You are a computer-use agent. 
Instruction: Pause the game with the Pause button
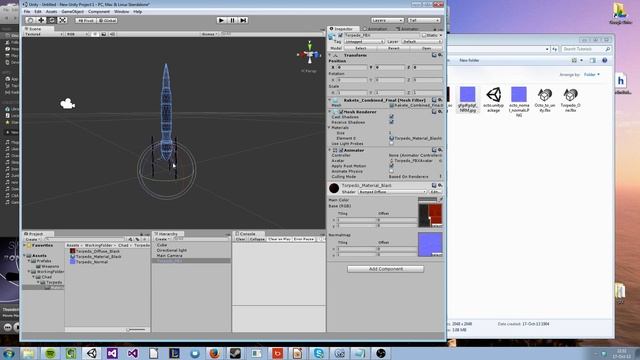[232, 20]
